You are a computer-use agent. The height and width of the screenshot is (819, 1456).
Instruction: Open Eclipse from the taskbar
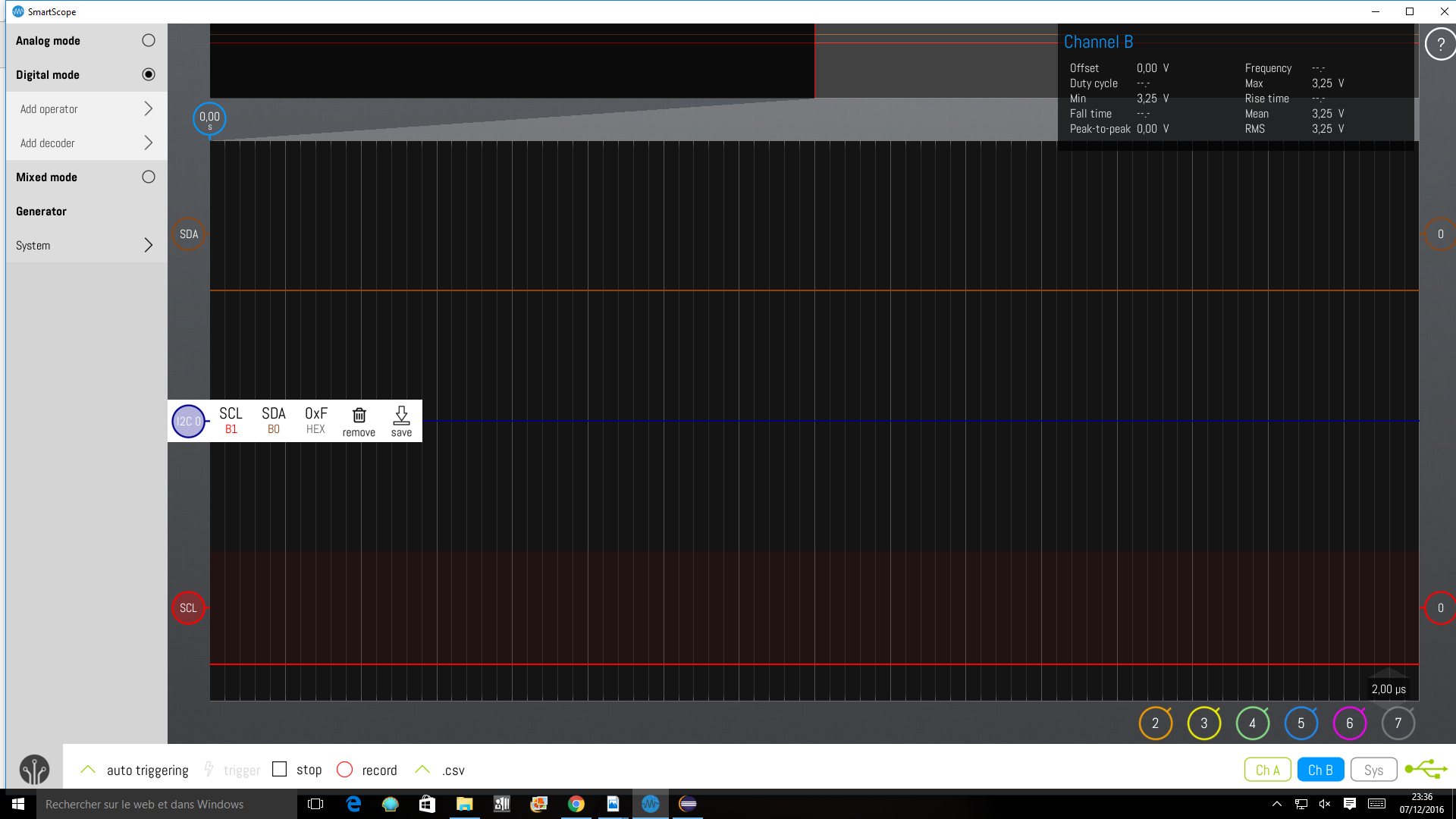pos(688,804)
